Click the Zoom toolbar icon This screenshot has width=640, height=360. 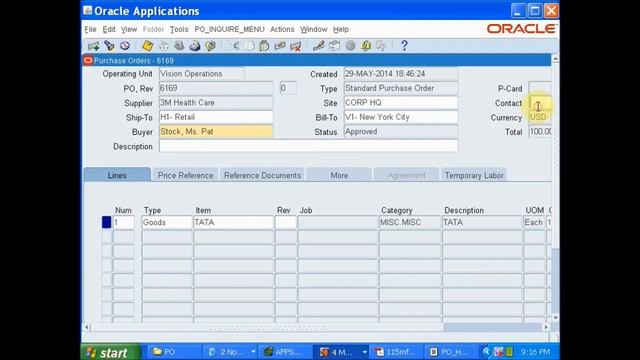tap(334, 46)
